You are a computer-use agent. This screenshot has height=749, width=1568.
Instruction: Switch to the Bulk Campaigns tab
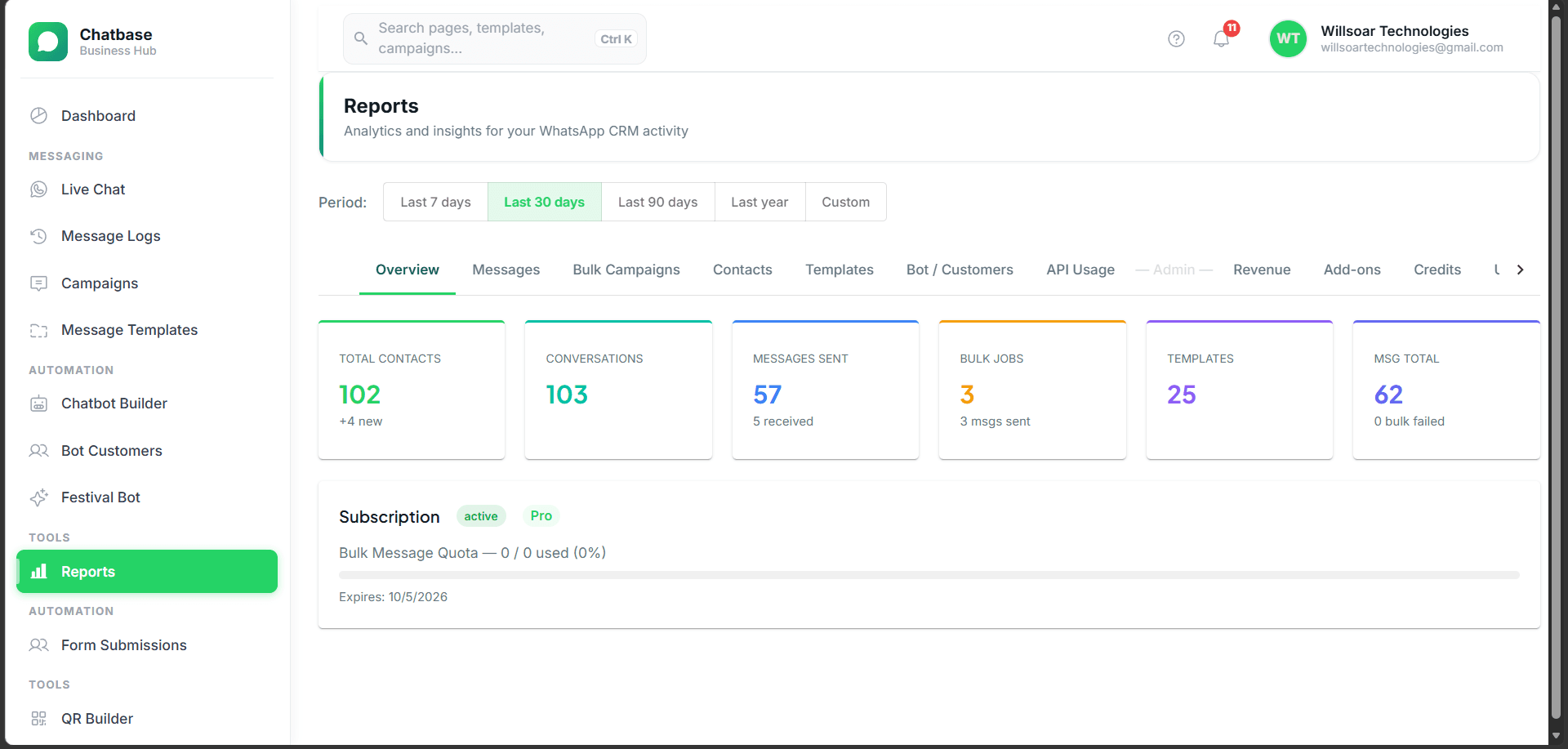(626, 270)
